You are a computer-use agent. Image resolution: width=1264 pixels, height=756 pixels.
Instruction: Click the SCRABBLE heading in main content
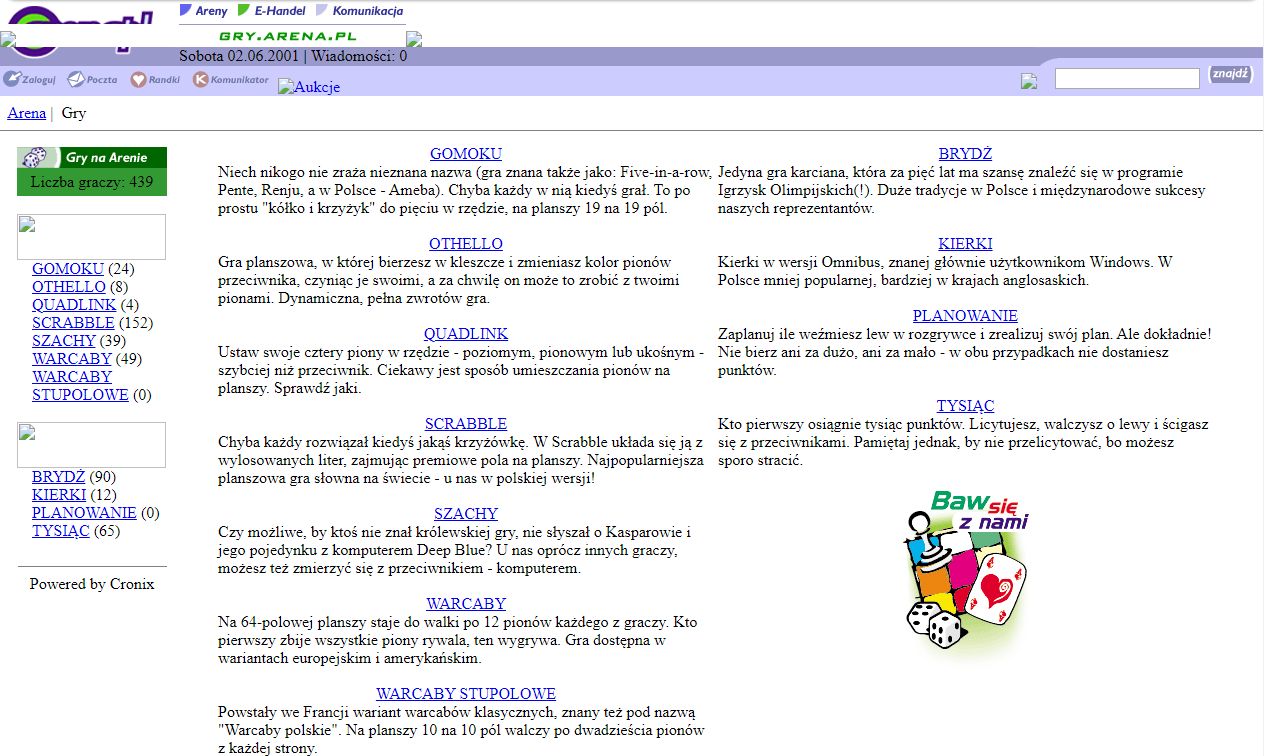(x=466, y=424)
